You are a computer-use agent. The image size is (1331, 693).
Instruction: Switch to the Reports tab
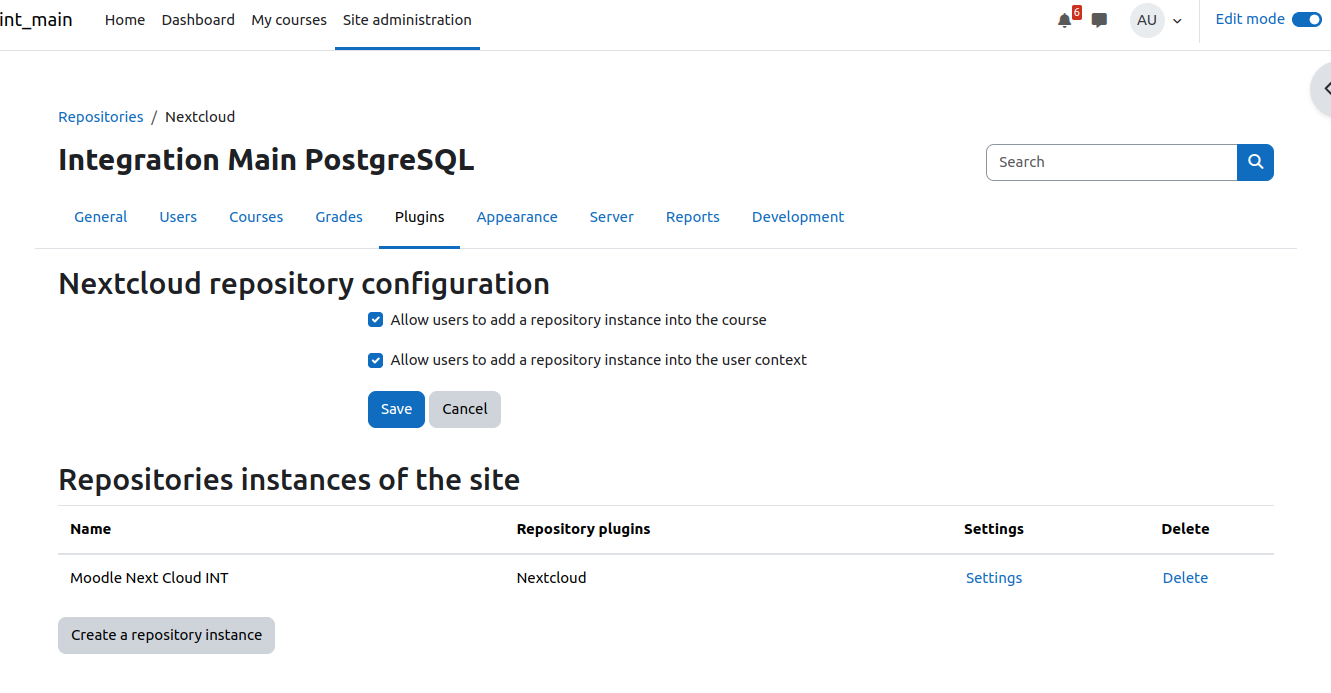click(x=693, y=217)
